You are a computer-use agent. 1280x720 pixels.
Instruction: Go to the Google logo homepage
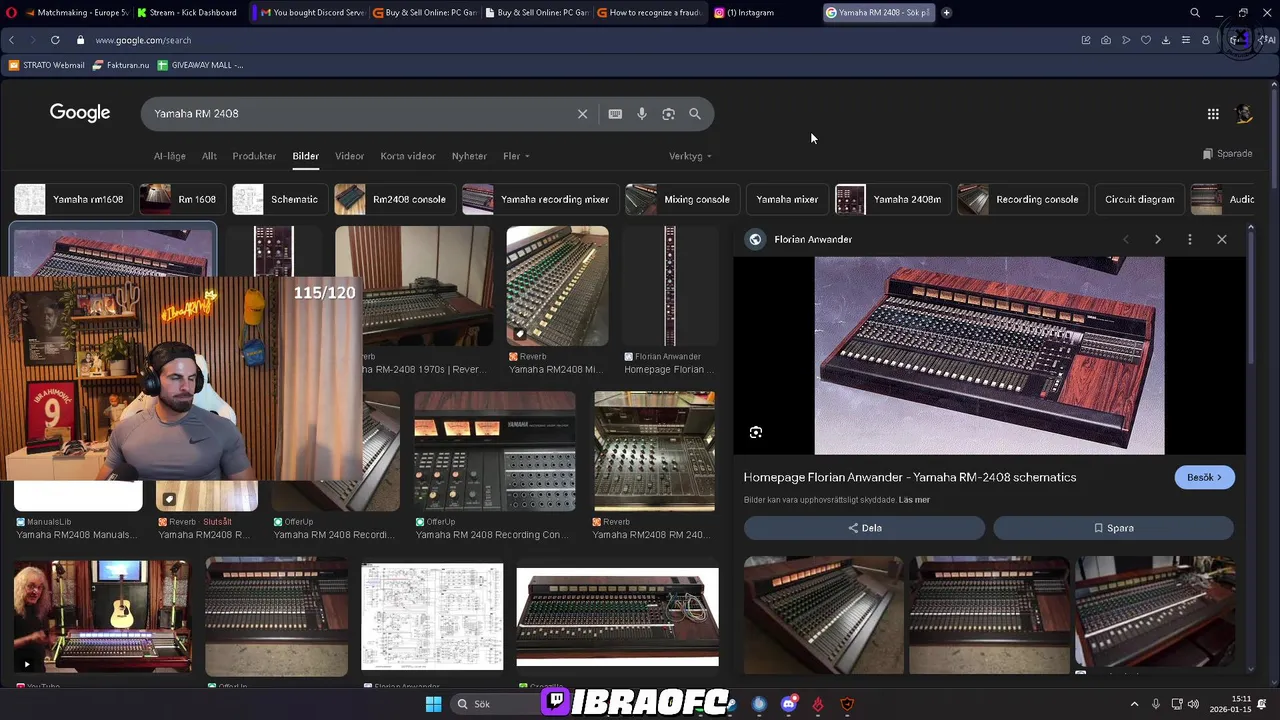click(80, 113)
